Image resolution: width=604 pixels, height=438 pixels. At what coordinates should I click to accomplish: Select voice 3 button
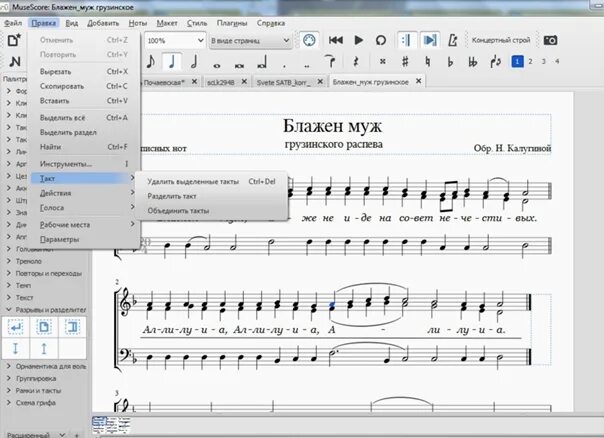pos(544,61)
